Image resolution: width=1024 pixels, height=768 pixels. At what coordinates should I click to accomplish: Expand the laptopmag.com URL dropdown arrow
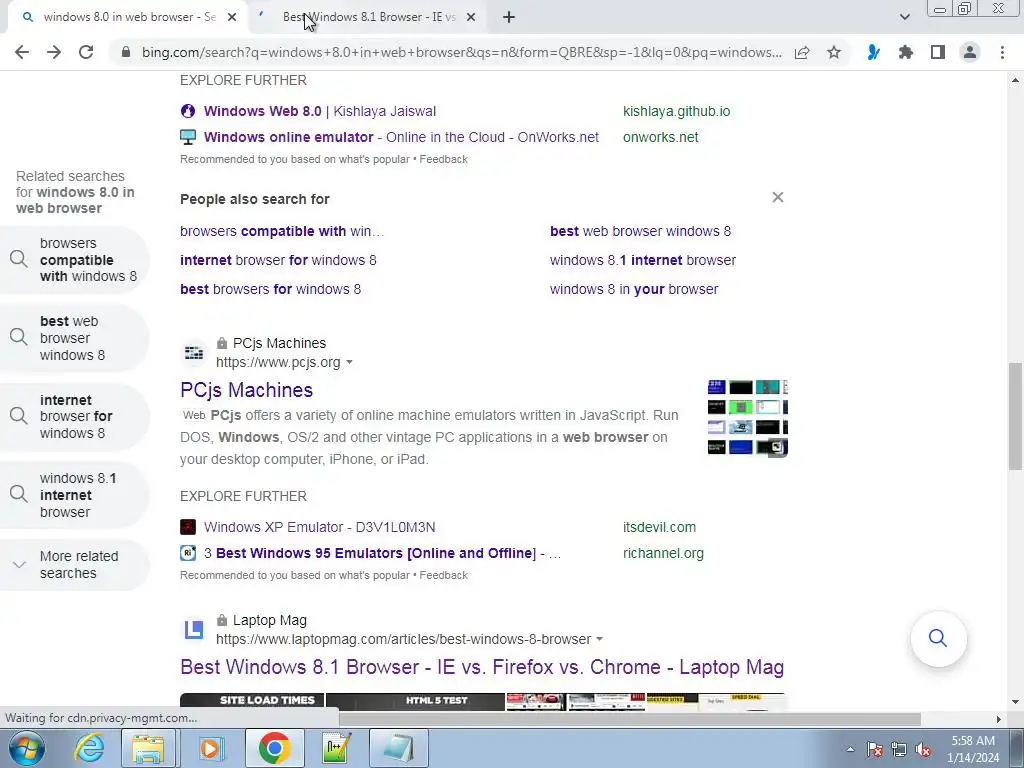pyautogui.click(x=600, y=639)
